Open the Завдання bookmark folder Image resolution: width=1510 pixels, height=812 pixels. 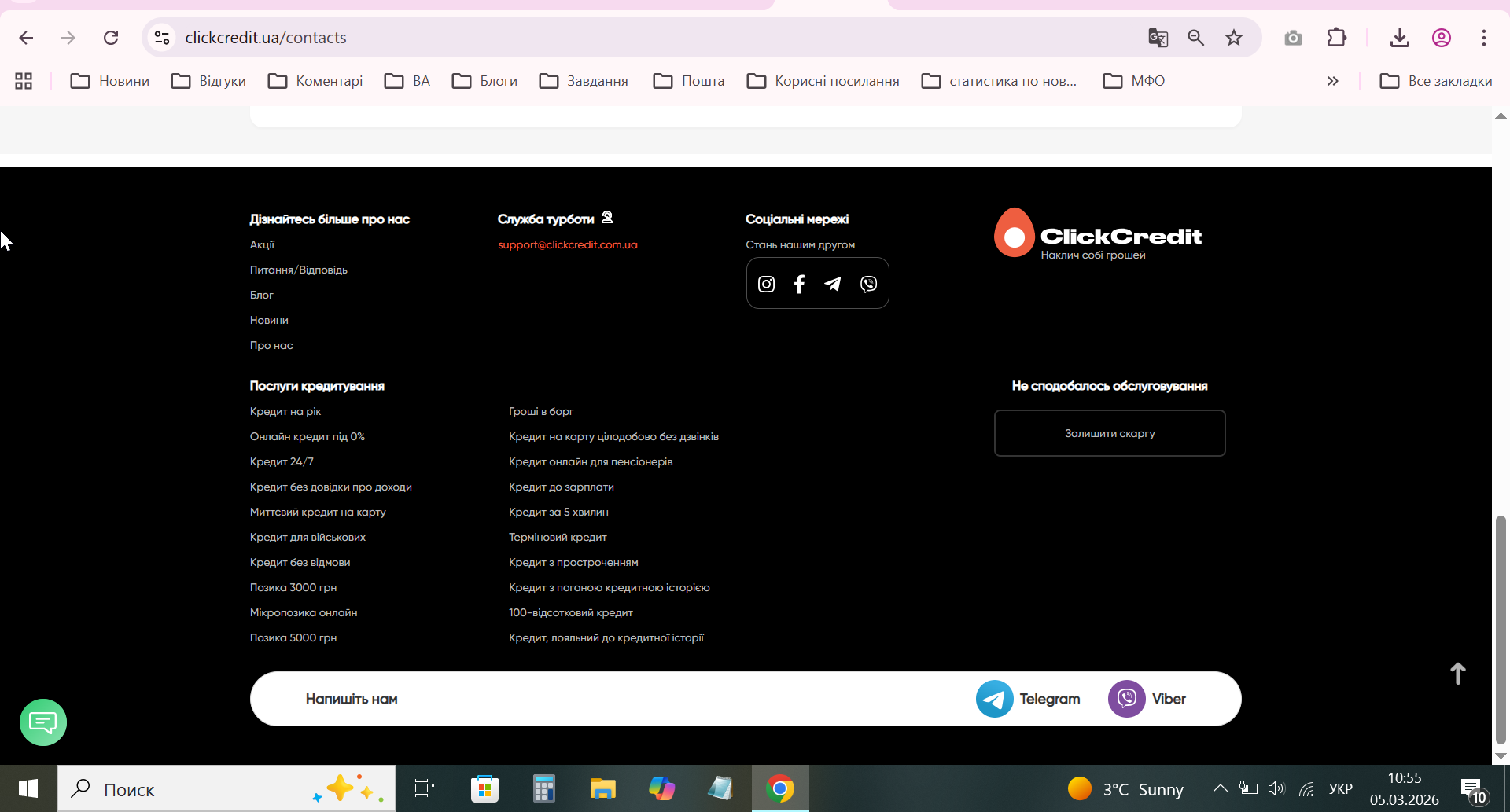point(584,81)
